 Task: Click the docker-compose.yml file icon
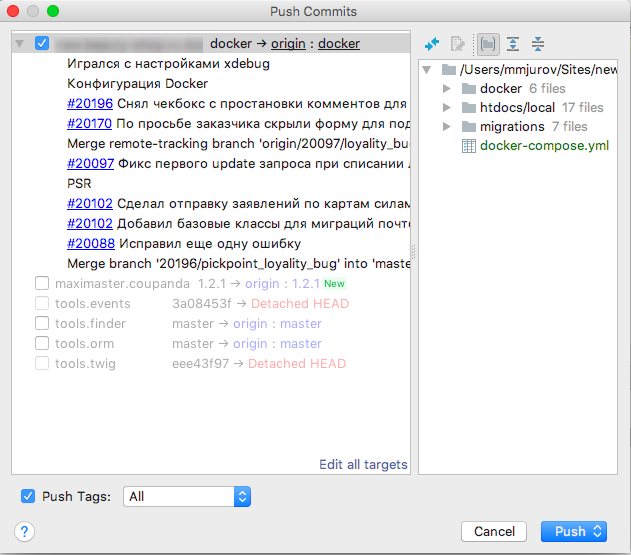click(468, 146)
